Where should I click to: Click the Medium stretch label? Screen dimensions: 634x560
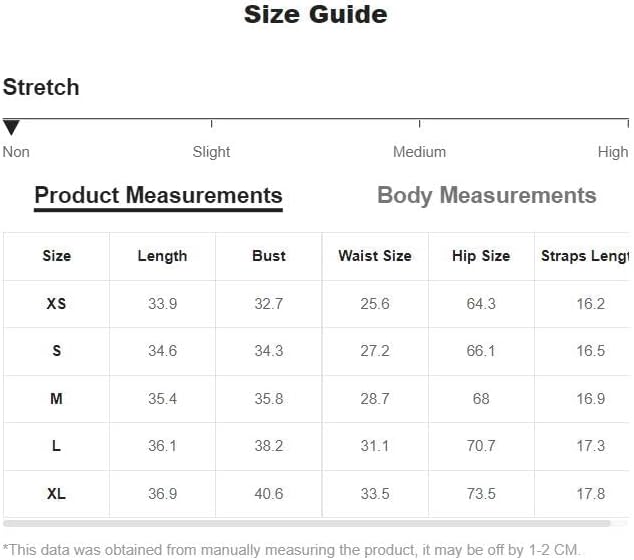(x=419, y=152)
